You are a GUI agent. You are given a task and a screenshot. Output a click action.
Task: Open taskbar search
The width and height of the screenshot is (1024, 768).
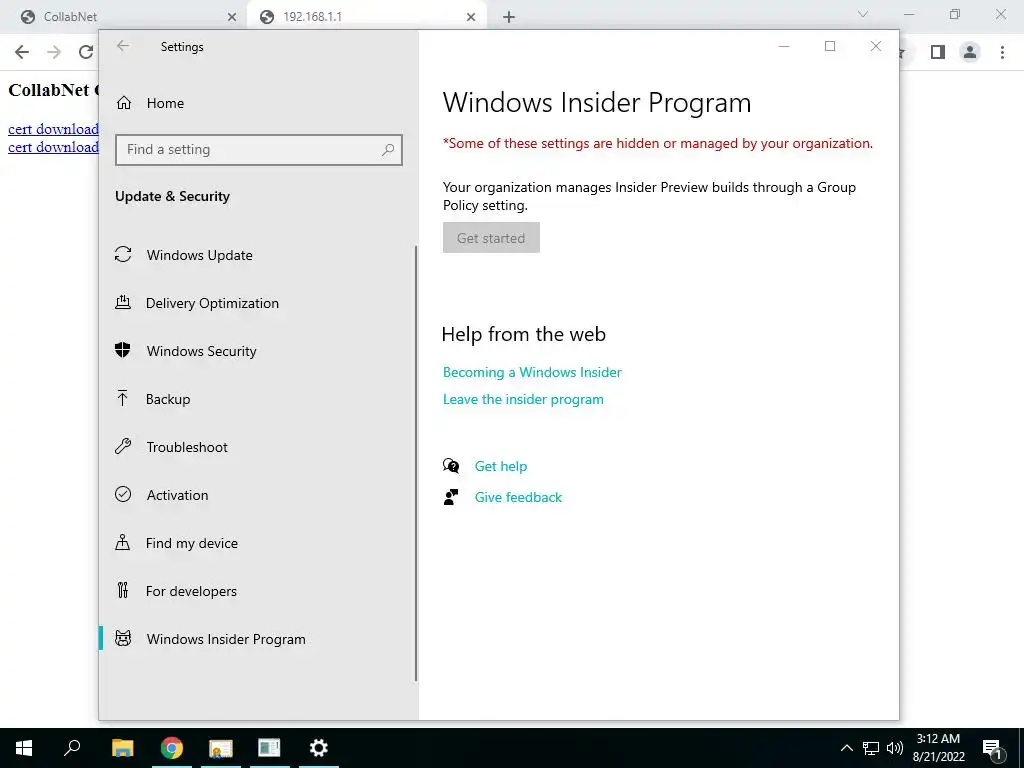pos(72,748)
